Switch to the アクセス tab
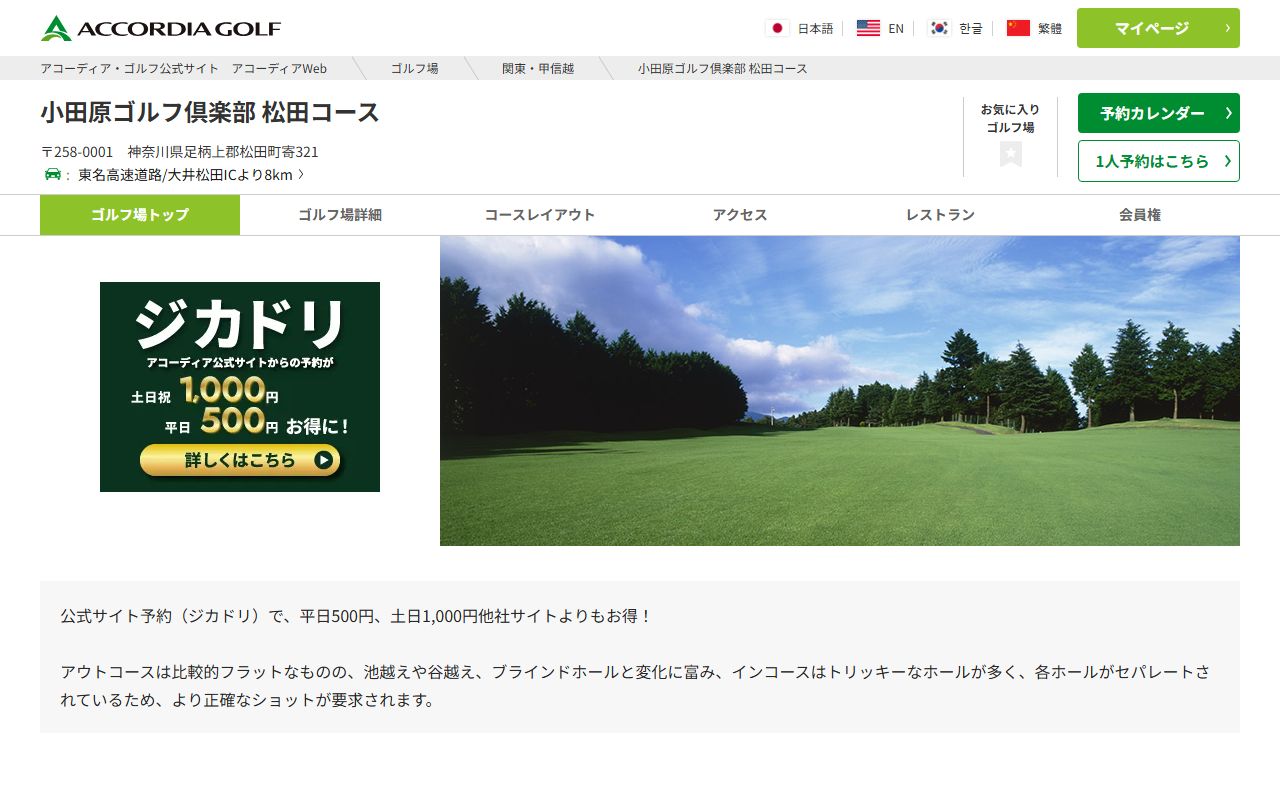Image resolution: width=1280 pixels, height=800 pixels. pos(740,215)
